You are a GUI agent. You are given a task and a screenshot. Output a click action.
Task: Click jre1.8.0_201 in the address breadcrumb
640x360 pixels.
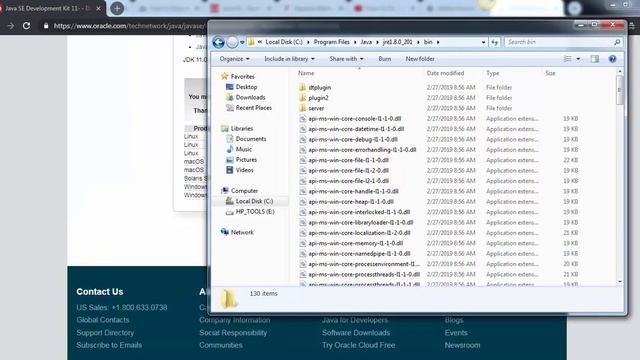397,42
